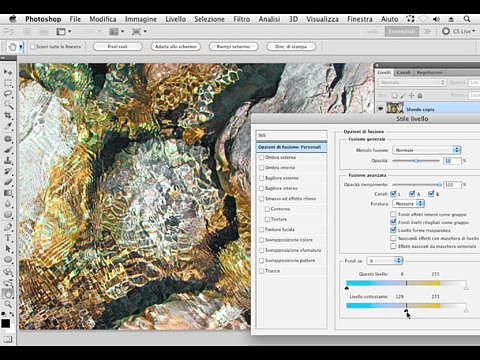The width and height of the screenshot is (480, 360).
Task: Click the Opacità slider in Fusione generale
Action: click(x=416, y=161)
